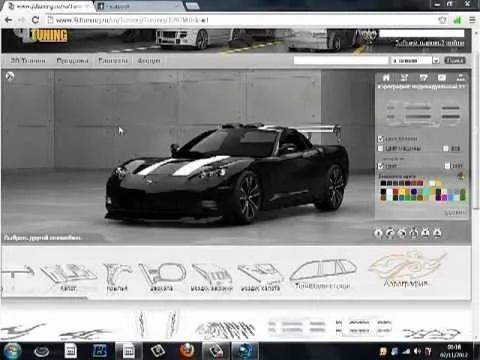Viewport: 480px width, 360px height.
Task: Open the Firefox icon in the taskbar
Action: point(187,351)
